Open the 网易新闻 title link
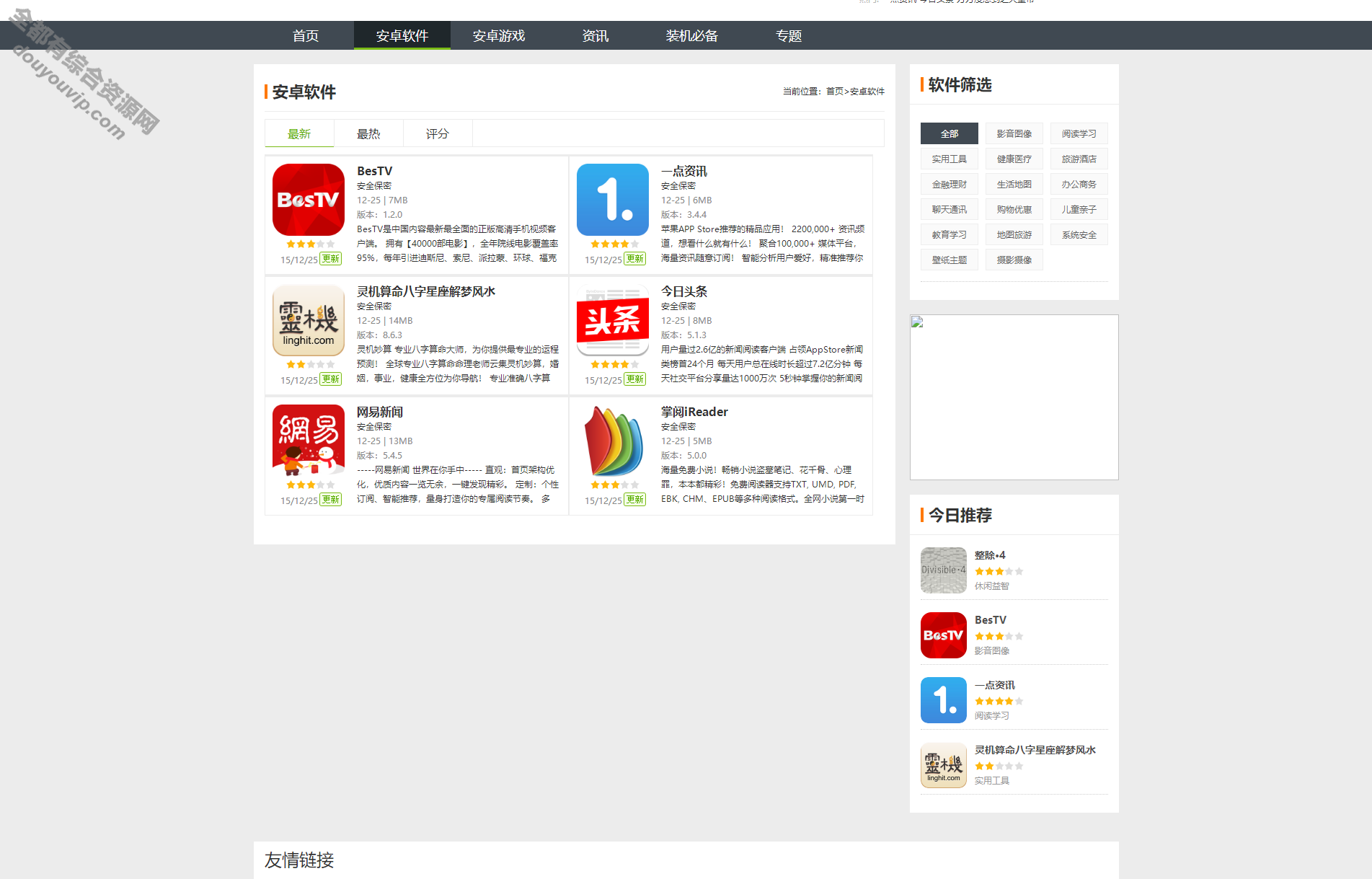 (380, 412)
